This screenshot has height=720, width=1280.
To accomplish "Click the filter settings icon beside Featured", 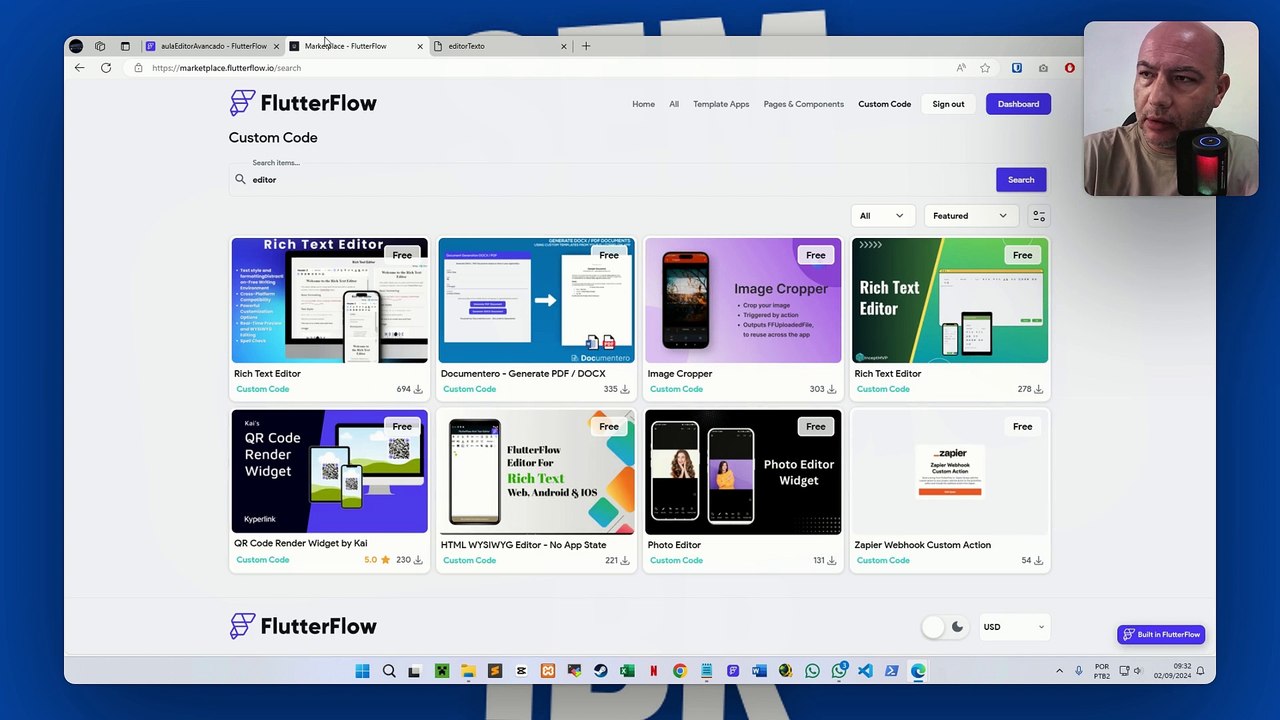I will pyautogui.click(x=1039, y=216).
